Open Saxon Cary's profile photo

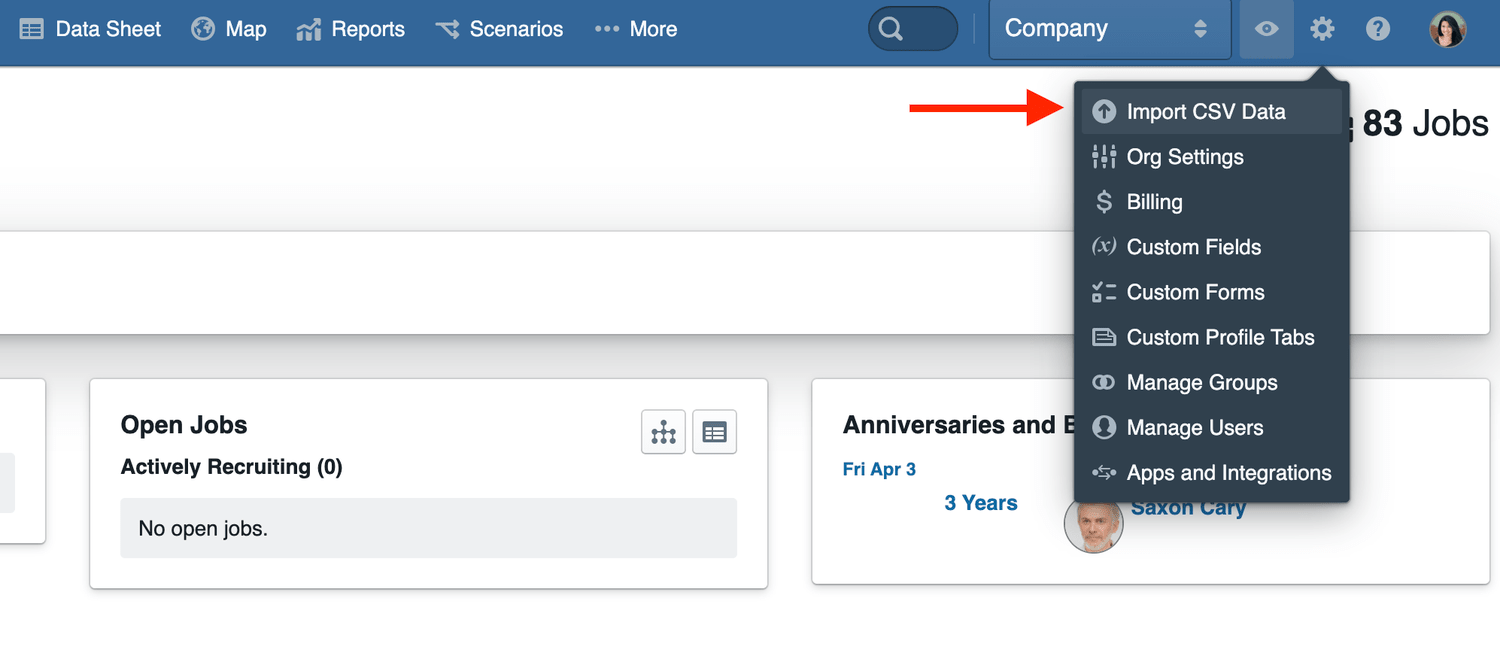[x=1093, y=525]
